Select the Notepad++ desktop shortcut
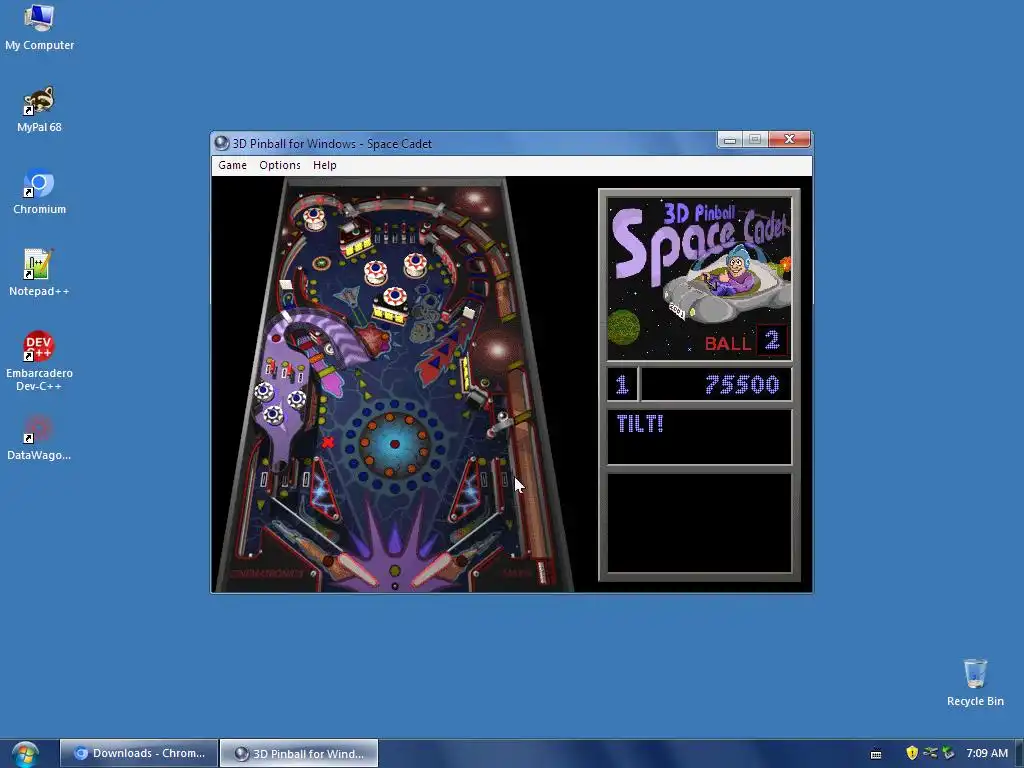The width and height of the screenshot is (1024, 768). (39, 274)
